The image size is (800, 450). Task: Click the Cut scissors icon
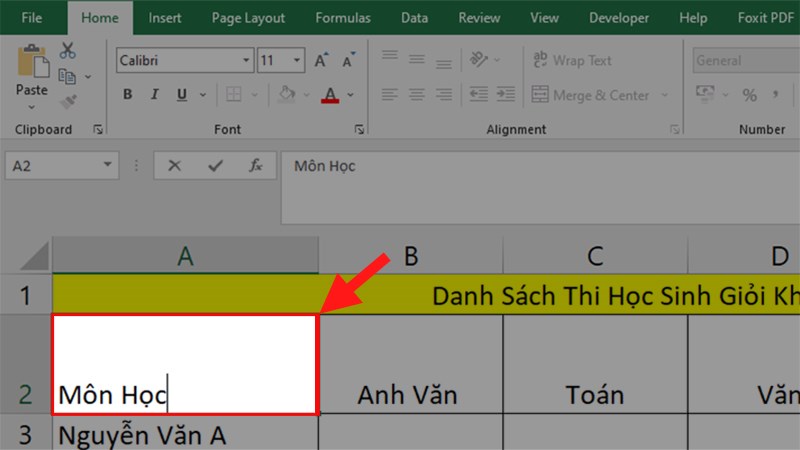pos(68,51)
